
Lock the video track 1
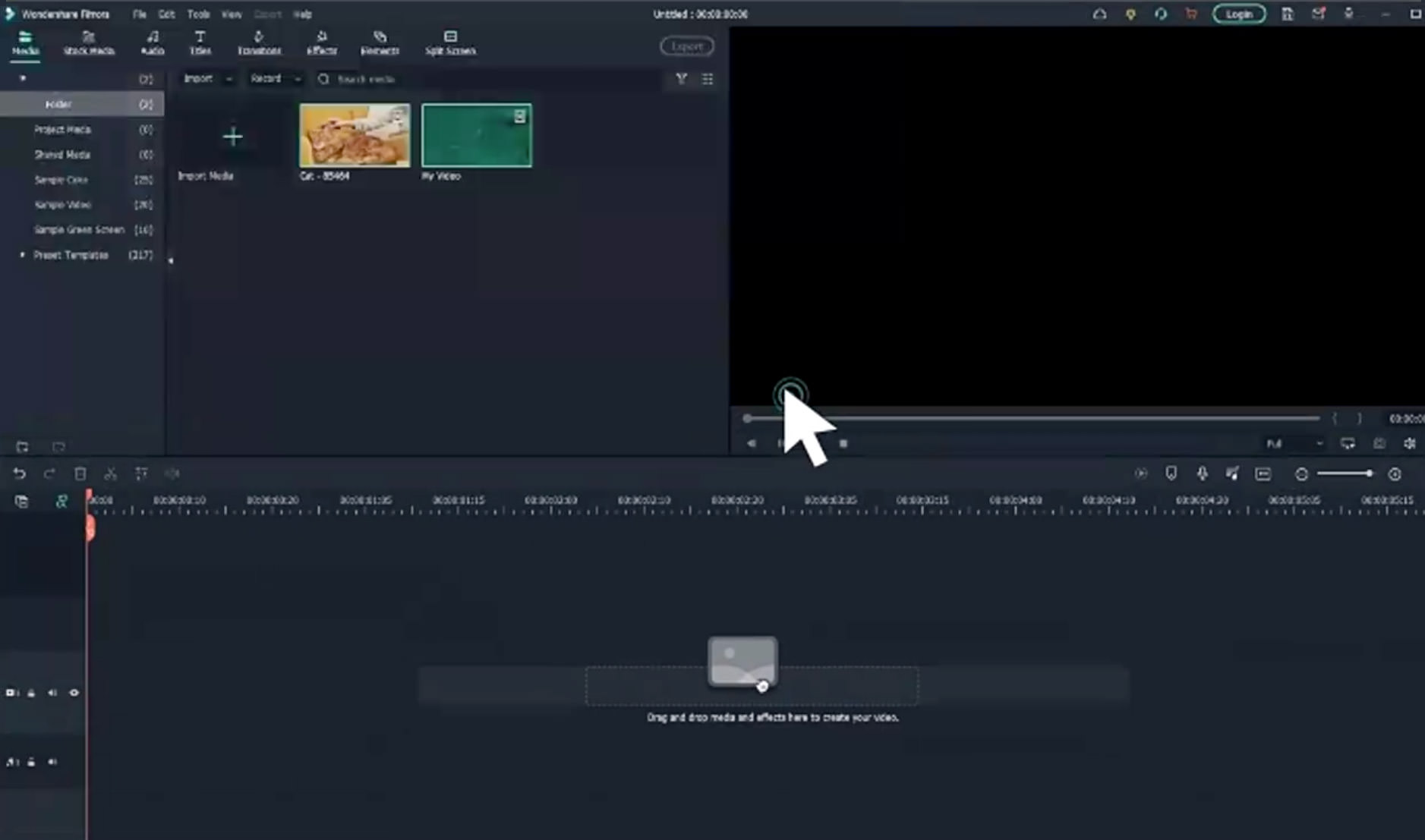(31, 693)
